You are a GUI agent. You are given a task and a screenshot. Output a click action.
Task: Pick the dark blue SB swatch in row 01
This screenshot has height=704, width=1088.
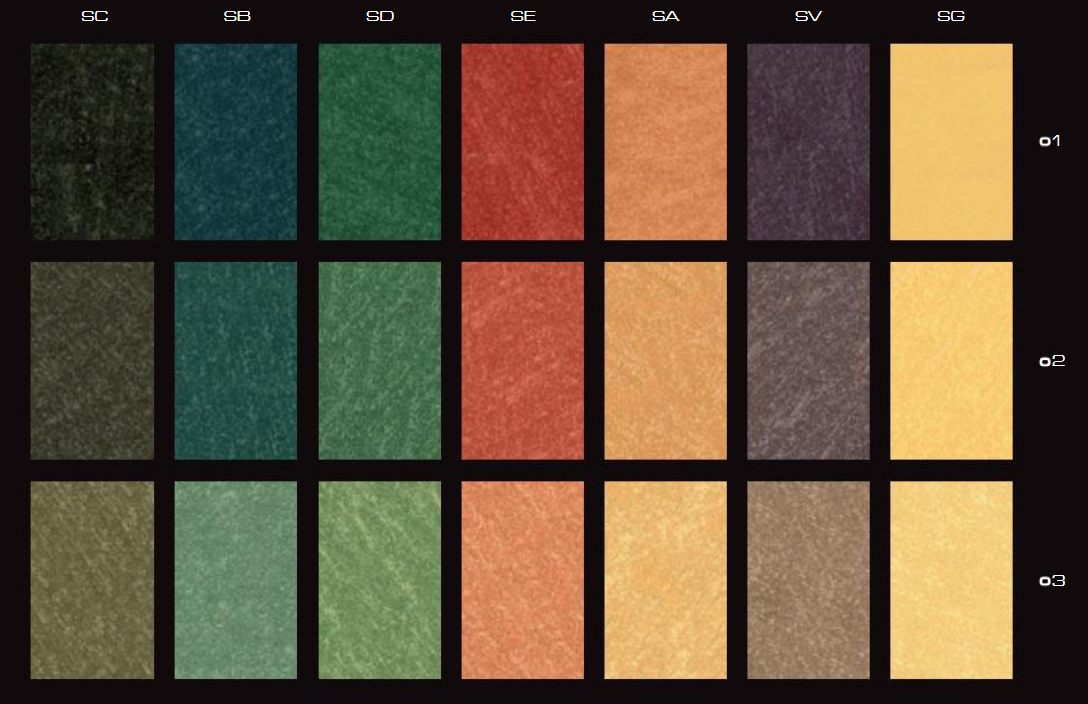pos(236,141)
